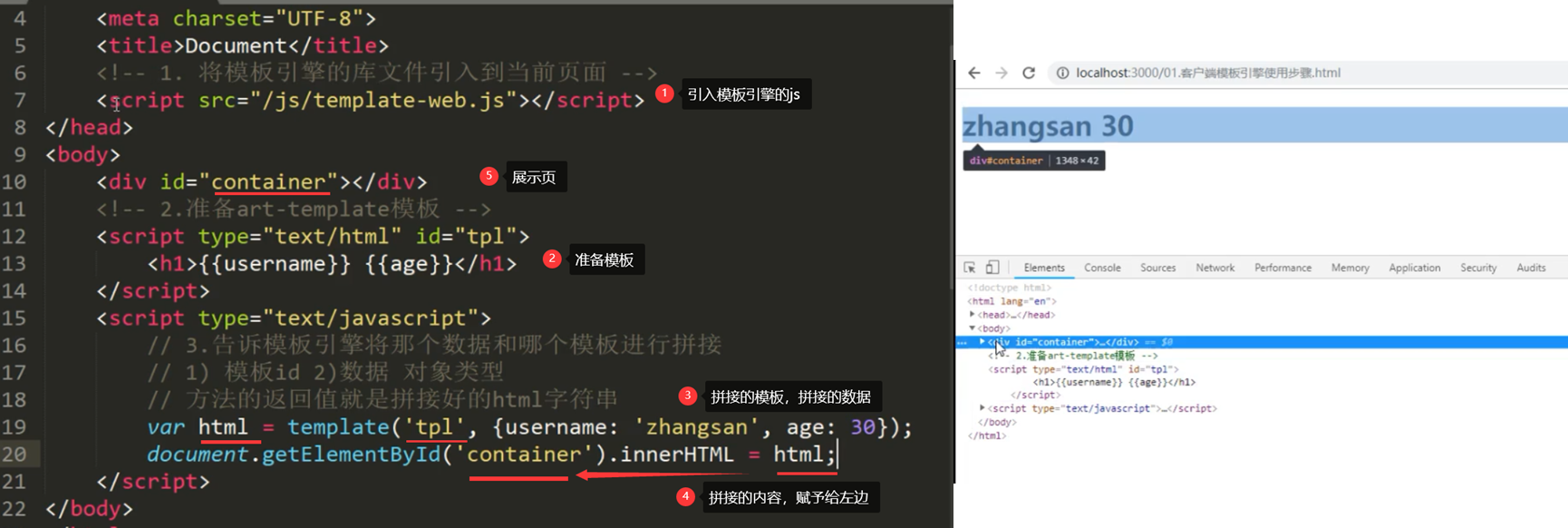Select the <!doctype html> row
Image resolution: width=1568 pixels, height=528 pixels.
(1009, 288)
